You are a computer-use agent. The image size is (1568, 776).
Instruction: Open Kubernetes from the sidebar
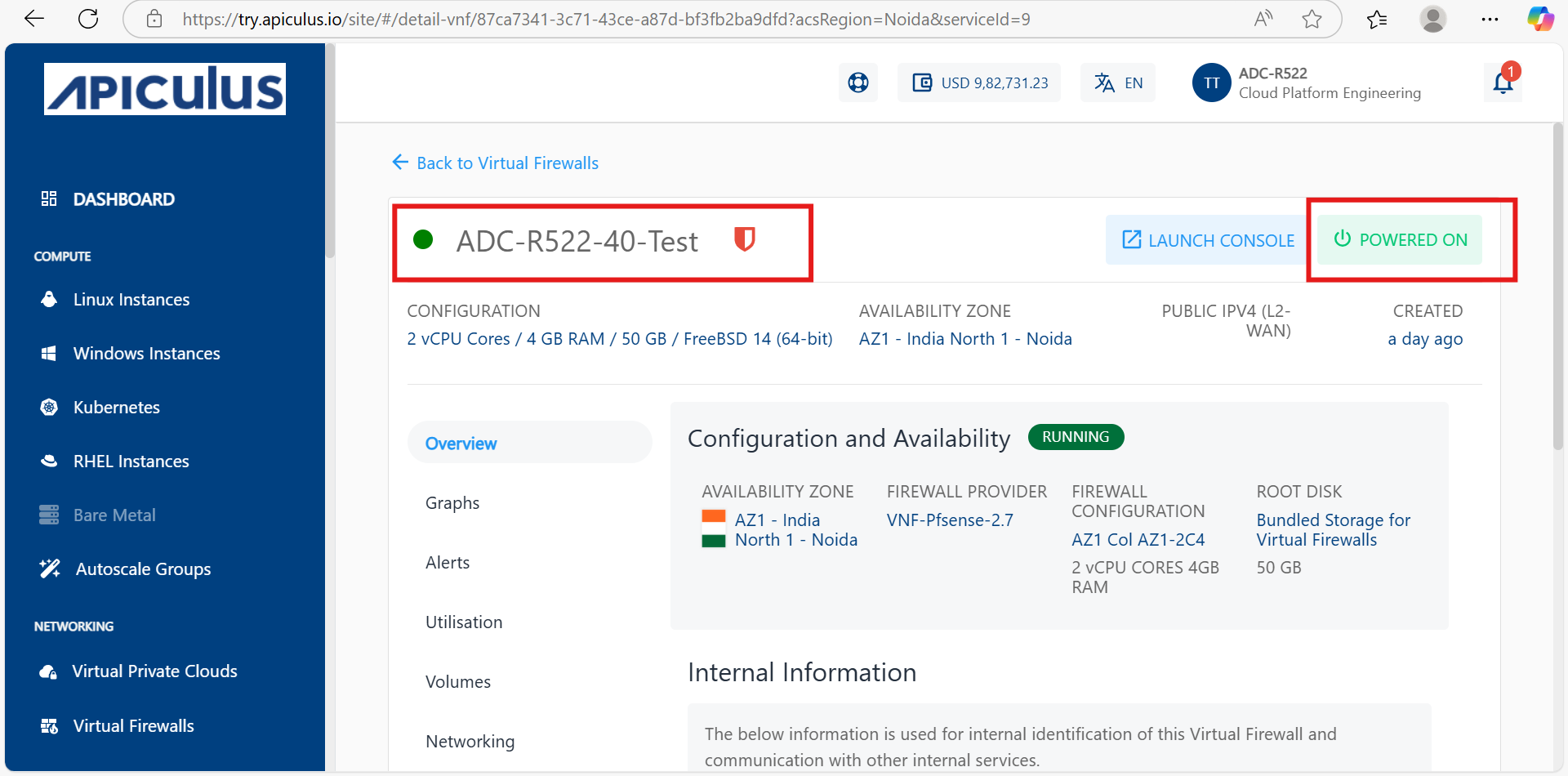pos(116,407)
